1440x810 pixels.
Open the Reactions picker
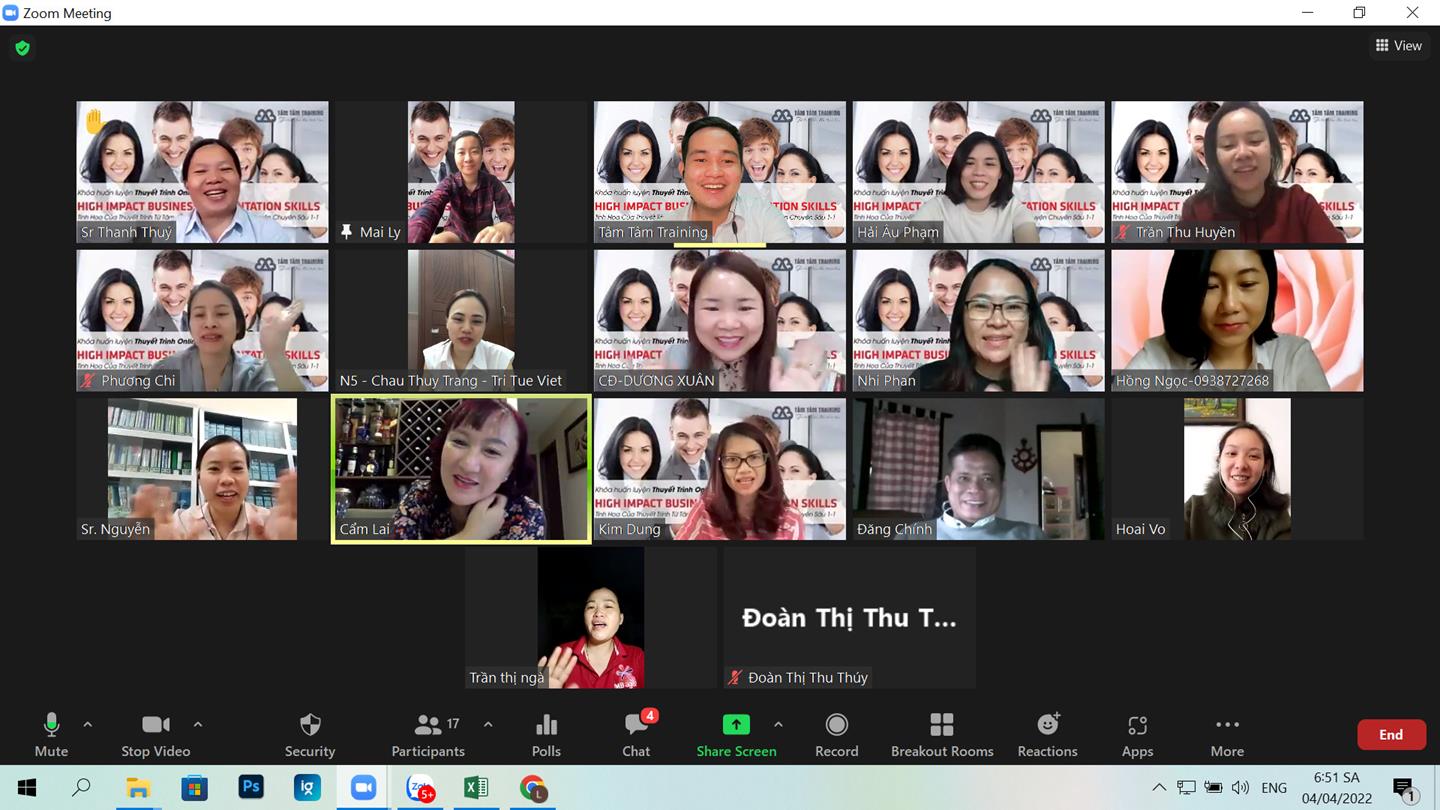click(x=1047, y=734)
